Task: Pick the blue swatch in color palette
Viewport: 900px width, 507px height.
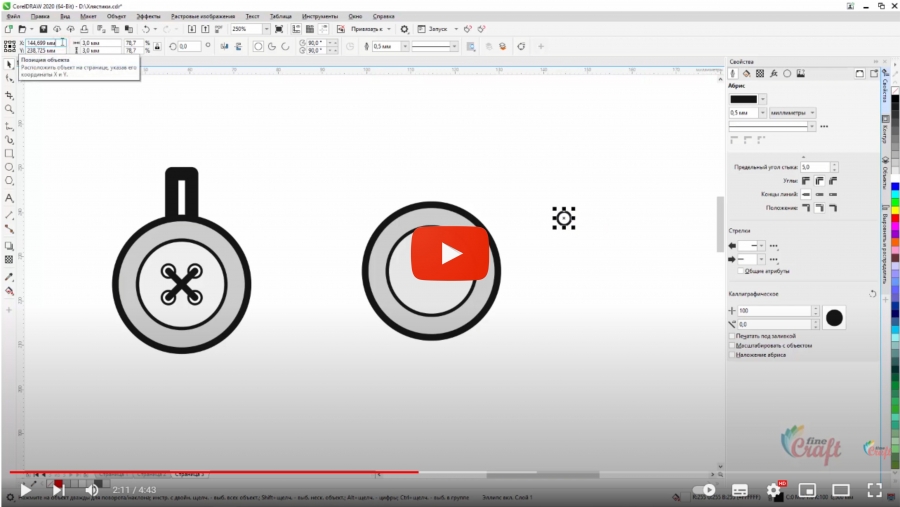Action: [x=895, y=187]
